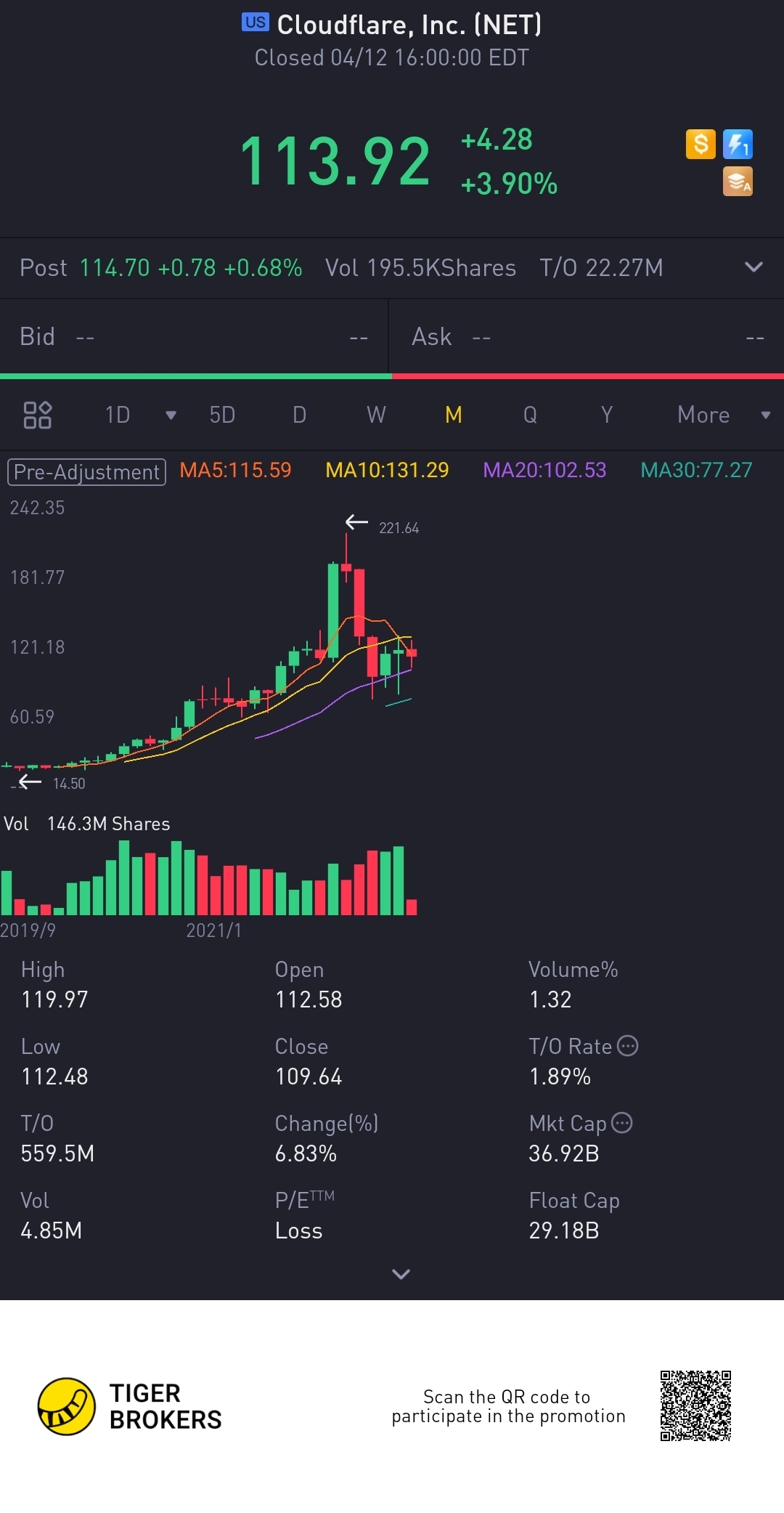Tap the T/O Rate info icon

coord(628,1046)
